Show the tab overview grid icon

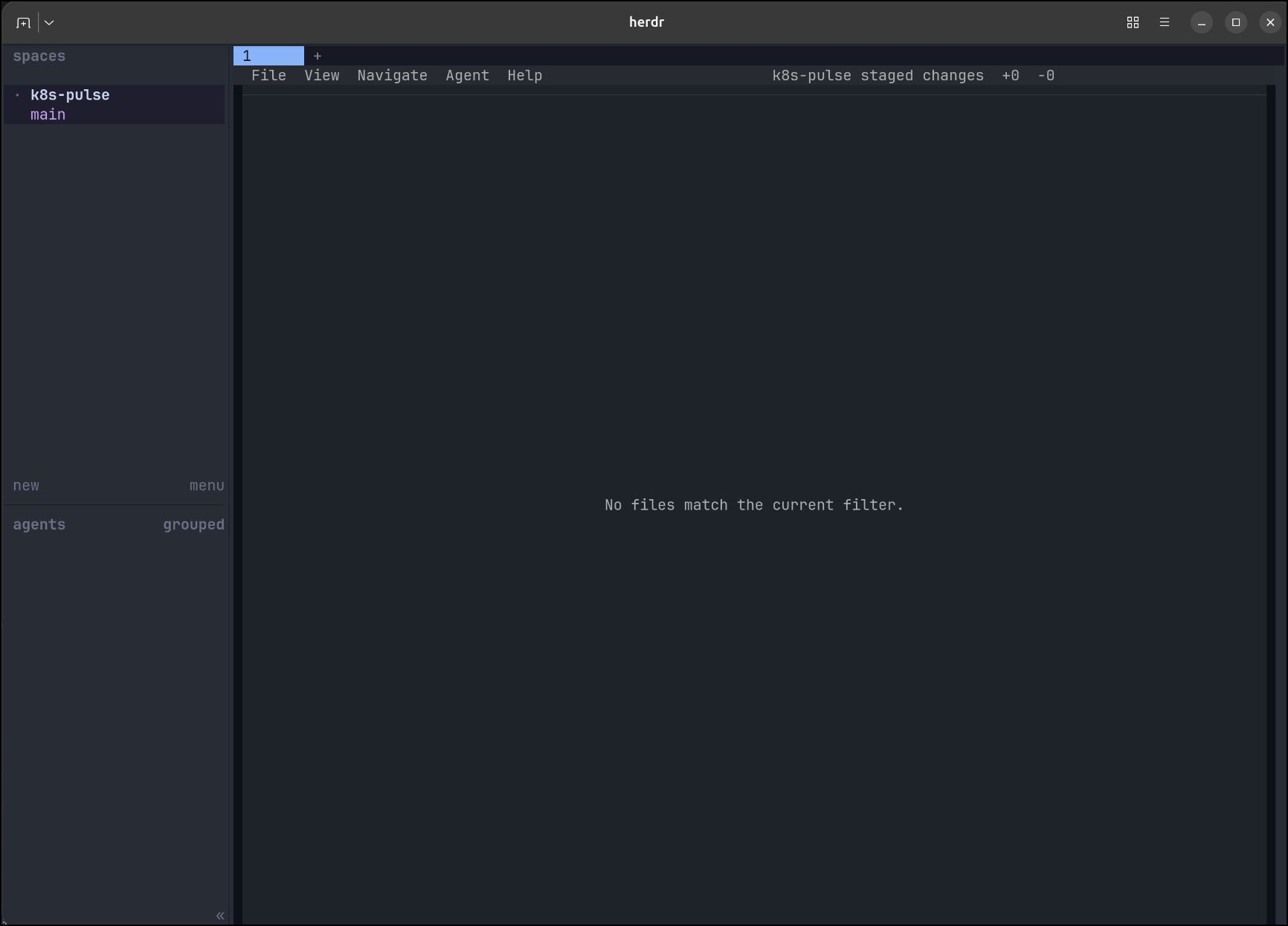[1133, 22]
